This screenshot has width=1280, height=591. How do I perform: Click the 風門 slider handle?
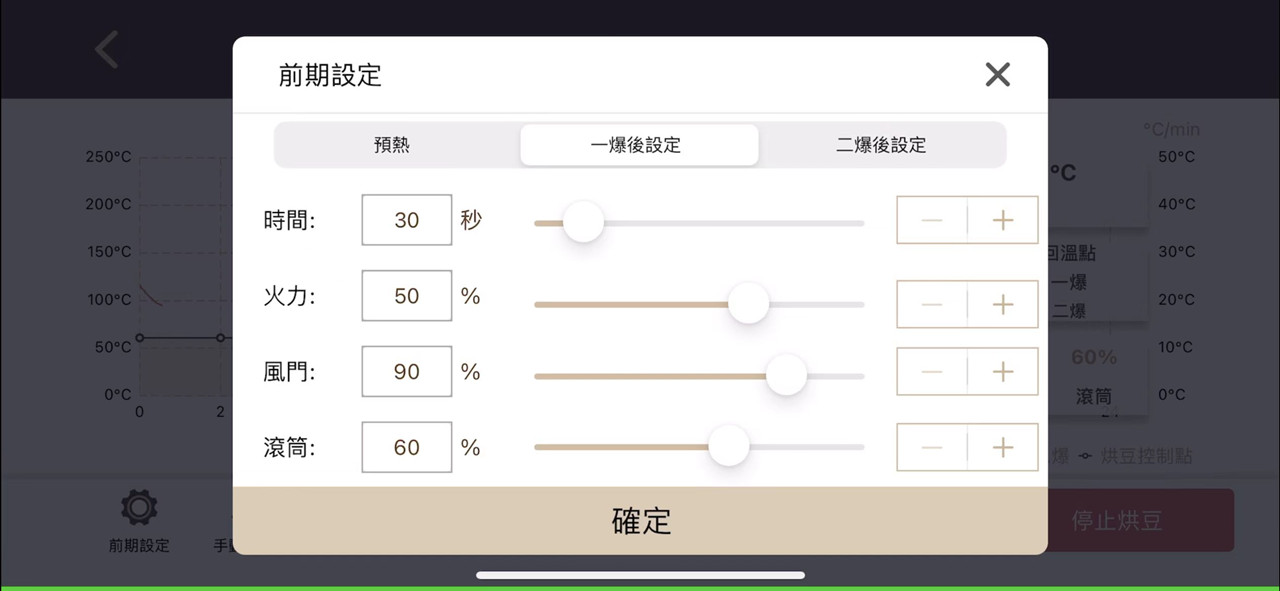[787, 375]
